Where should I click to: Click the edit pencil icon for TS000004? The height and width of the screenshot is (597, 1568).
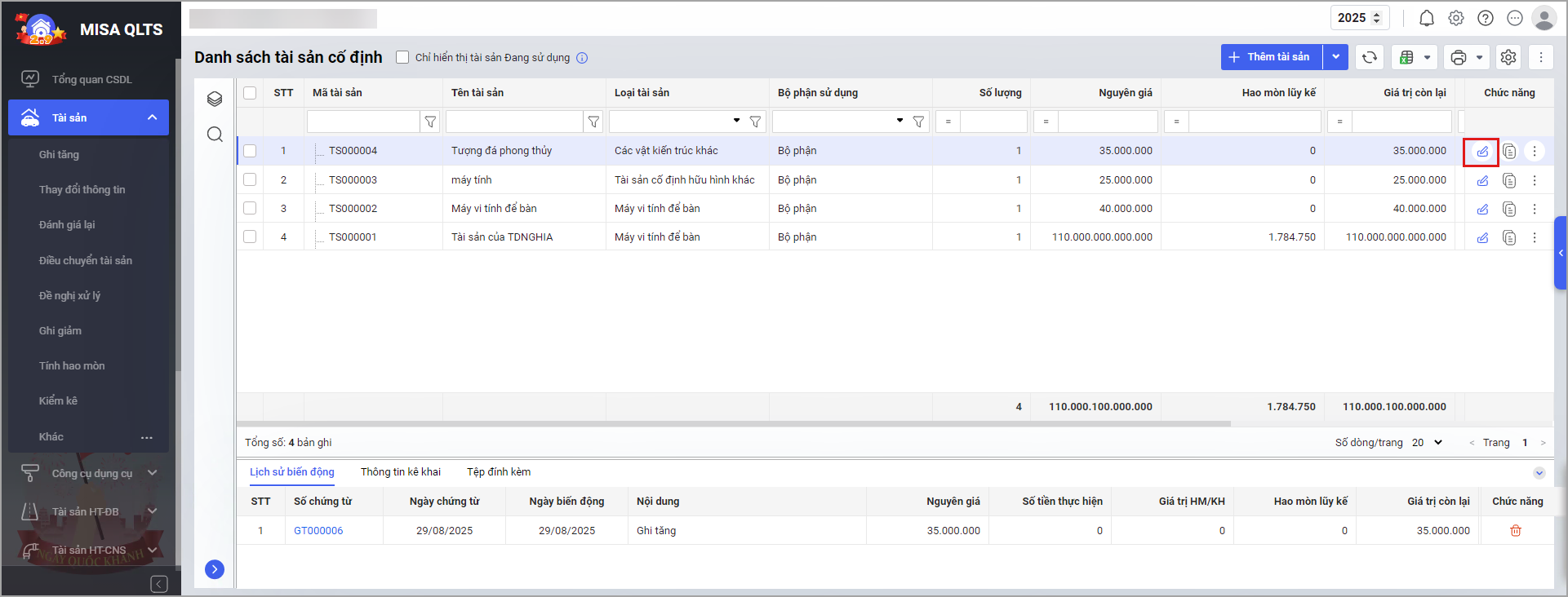tap(1482, 151)
